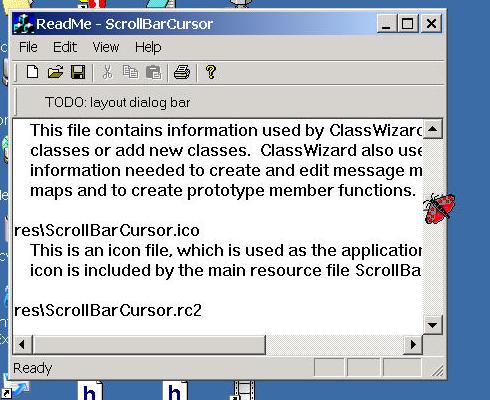Click the horizontal scrollbar right arrow

pos(413,344)
